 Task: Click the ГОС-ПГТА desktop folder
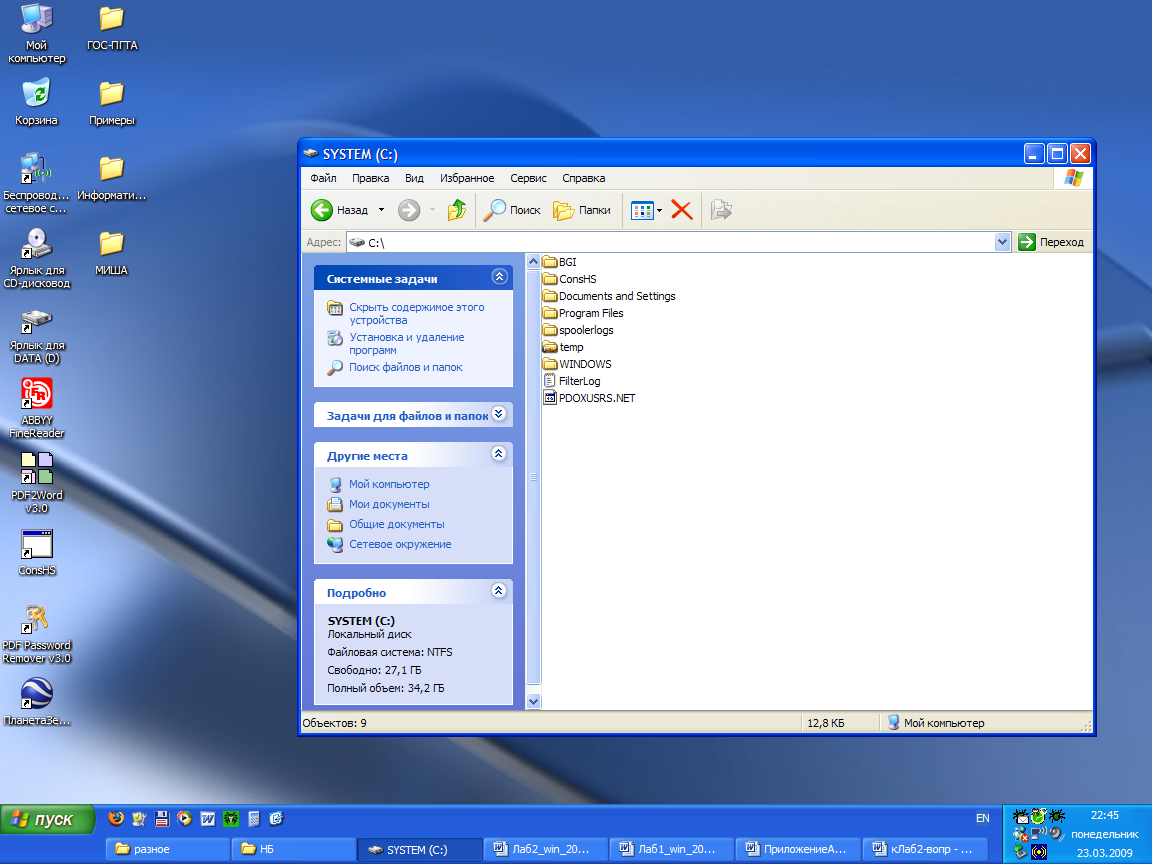tap(112, 28)
